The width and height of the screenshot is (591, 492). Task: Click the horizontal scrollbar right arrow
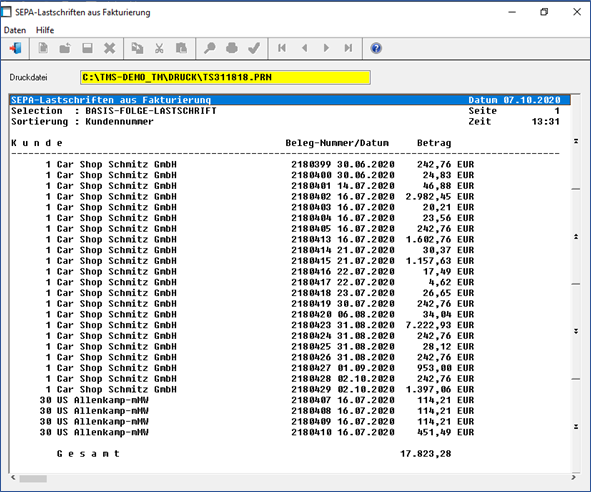click(574, 478)
